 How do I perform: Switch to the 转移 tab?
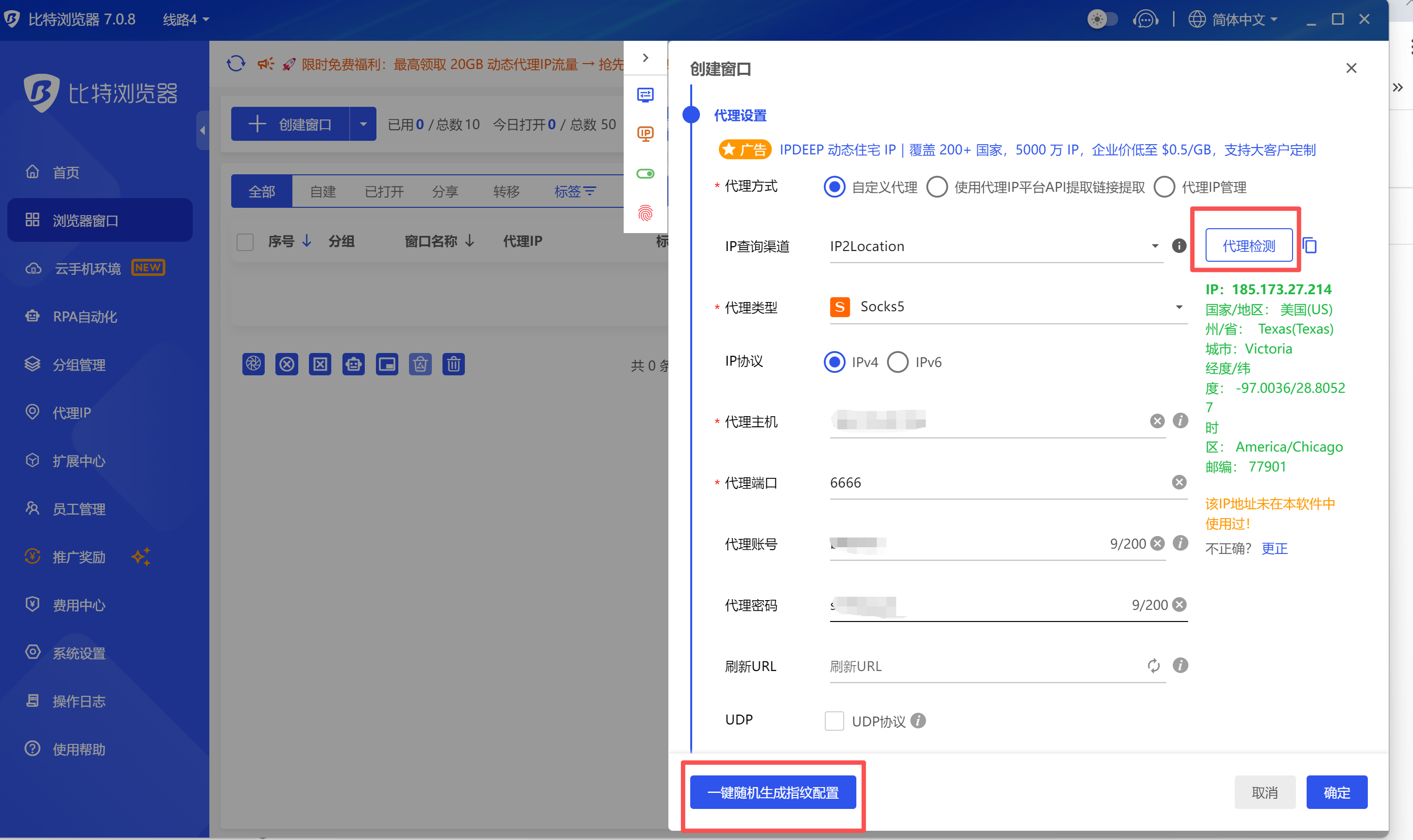pos(507,191)
